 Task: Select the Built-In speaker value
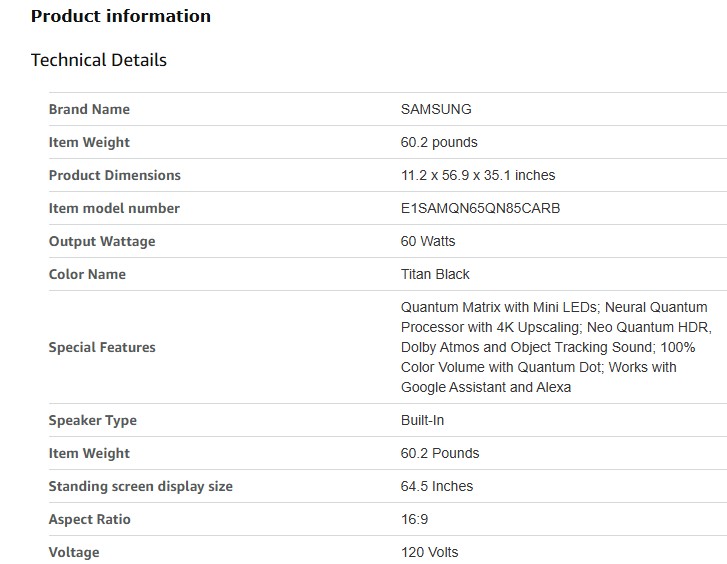point(422,420)
